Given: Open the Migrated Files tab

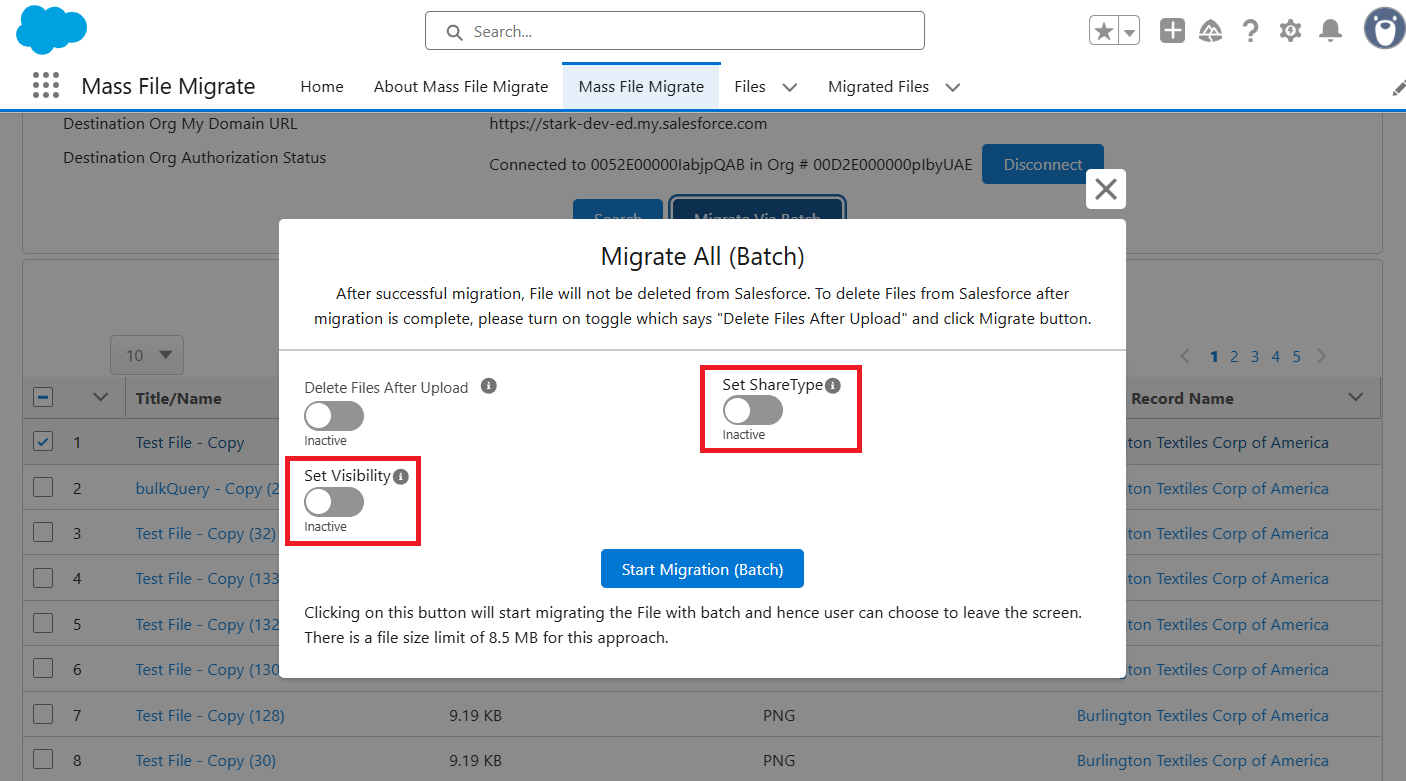Looking at the screenshot, I should point(878,87).
